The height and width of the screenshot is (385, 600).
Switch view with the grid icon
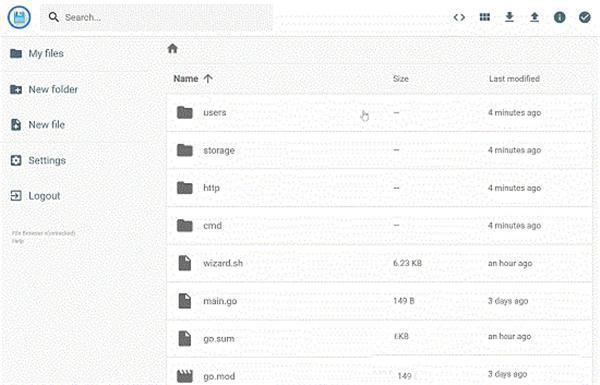point(485,17)
